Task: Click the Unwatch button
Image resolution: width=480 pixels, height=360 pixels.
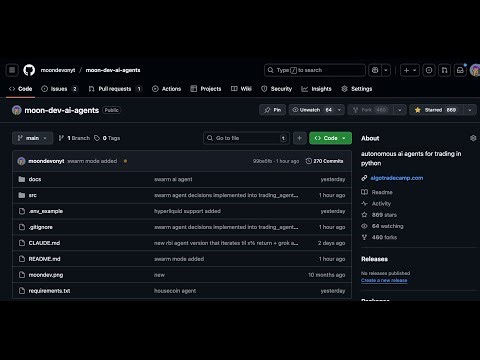Action: (312, 110)
